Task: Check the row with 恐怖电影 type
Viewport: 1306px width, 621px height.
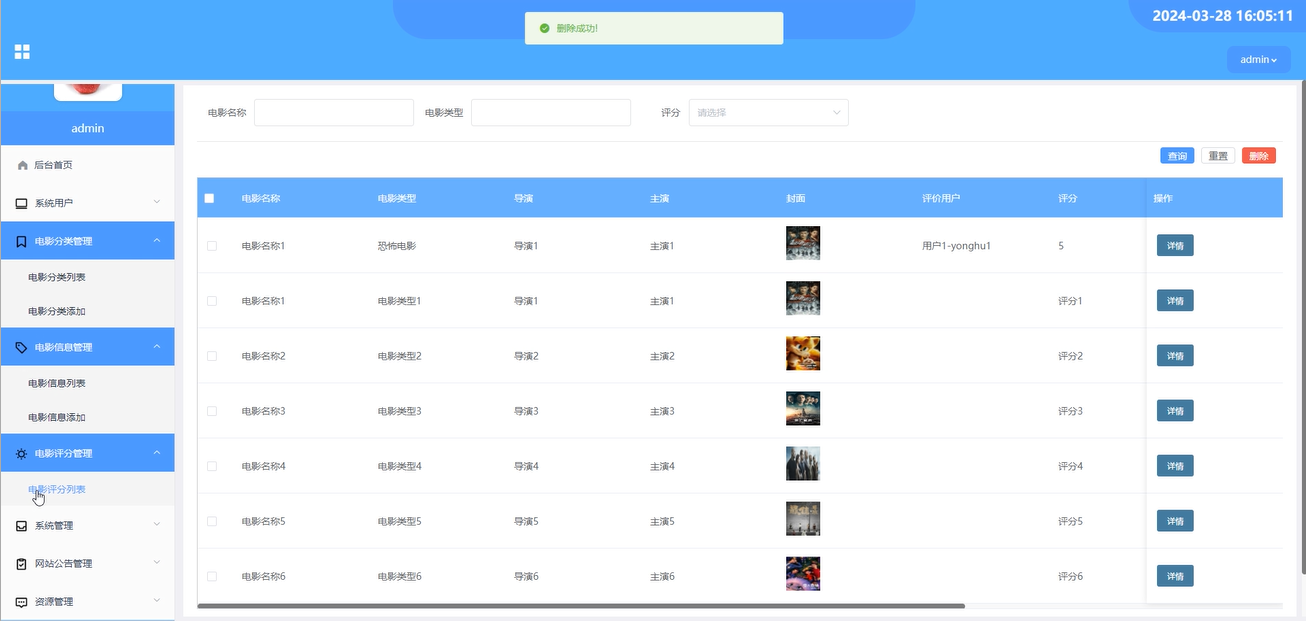Action: (x=212, y=245)
